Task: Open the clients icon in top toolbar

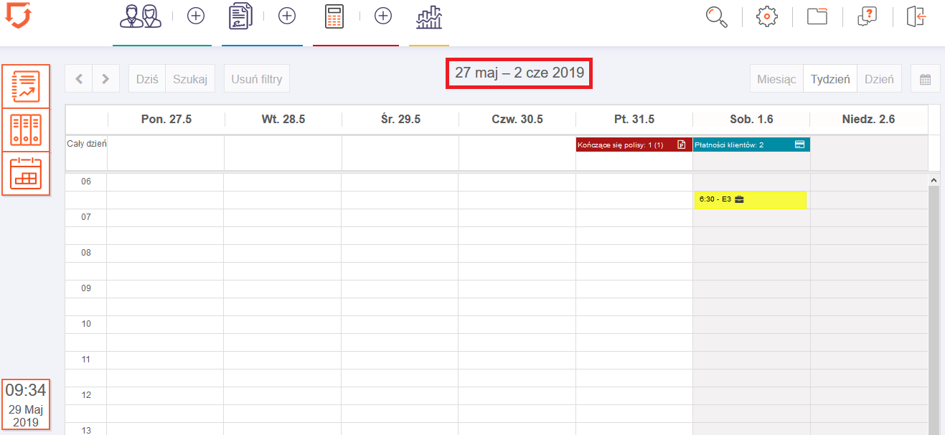Action: 140,17
